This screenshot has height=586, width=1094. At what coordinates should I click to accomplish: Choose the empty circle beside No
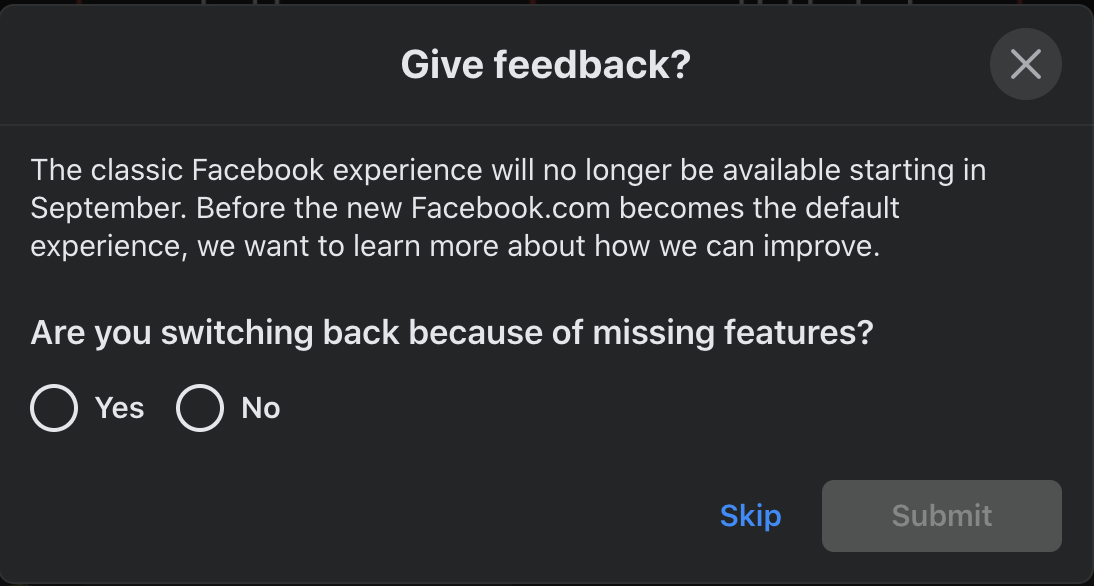(x=200, y=408)
